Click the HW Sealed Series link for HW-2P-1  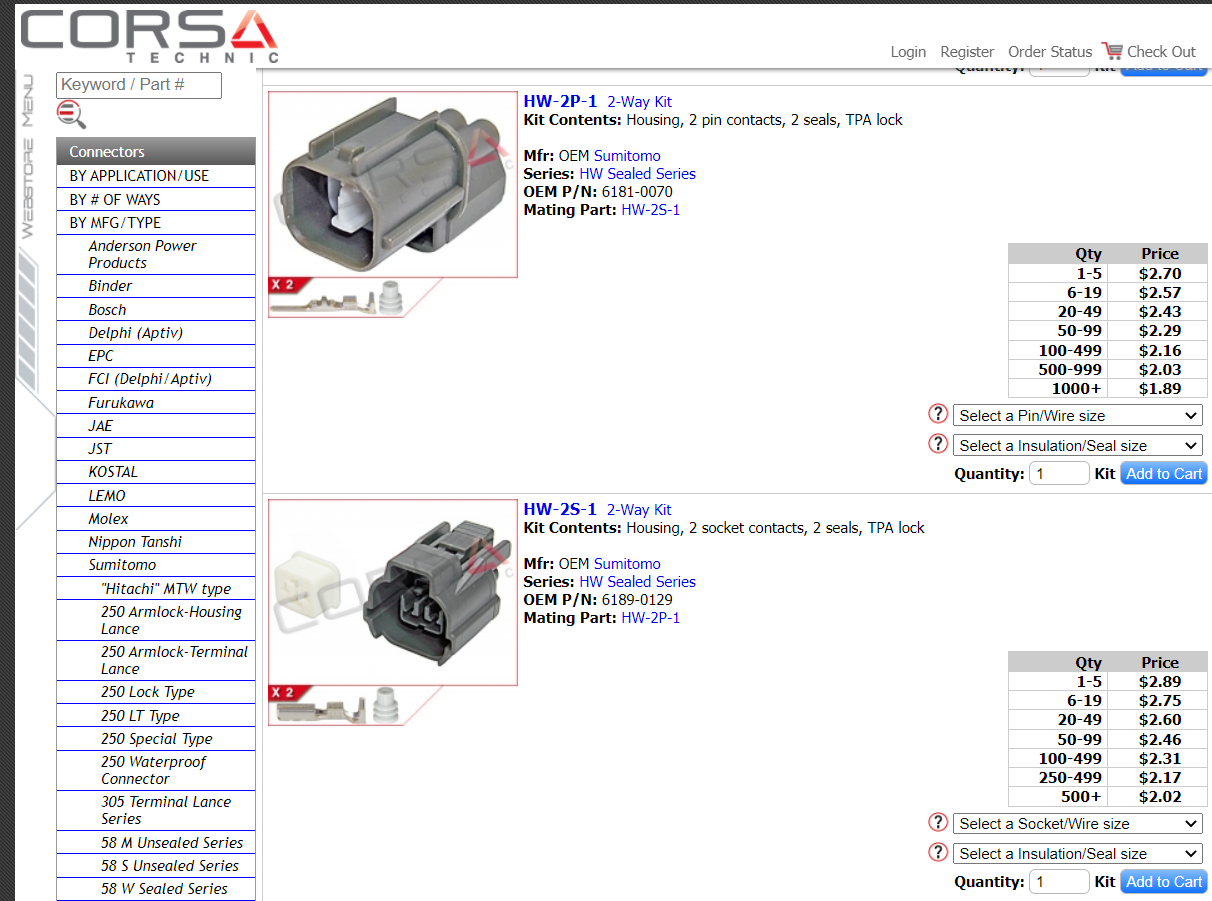[x=637, y=174]
